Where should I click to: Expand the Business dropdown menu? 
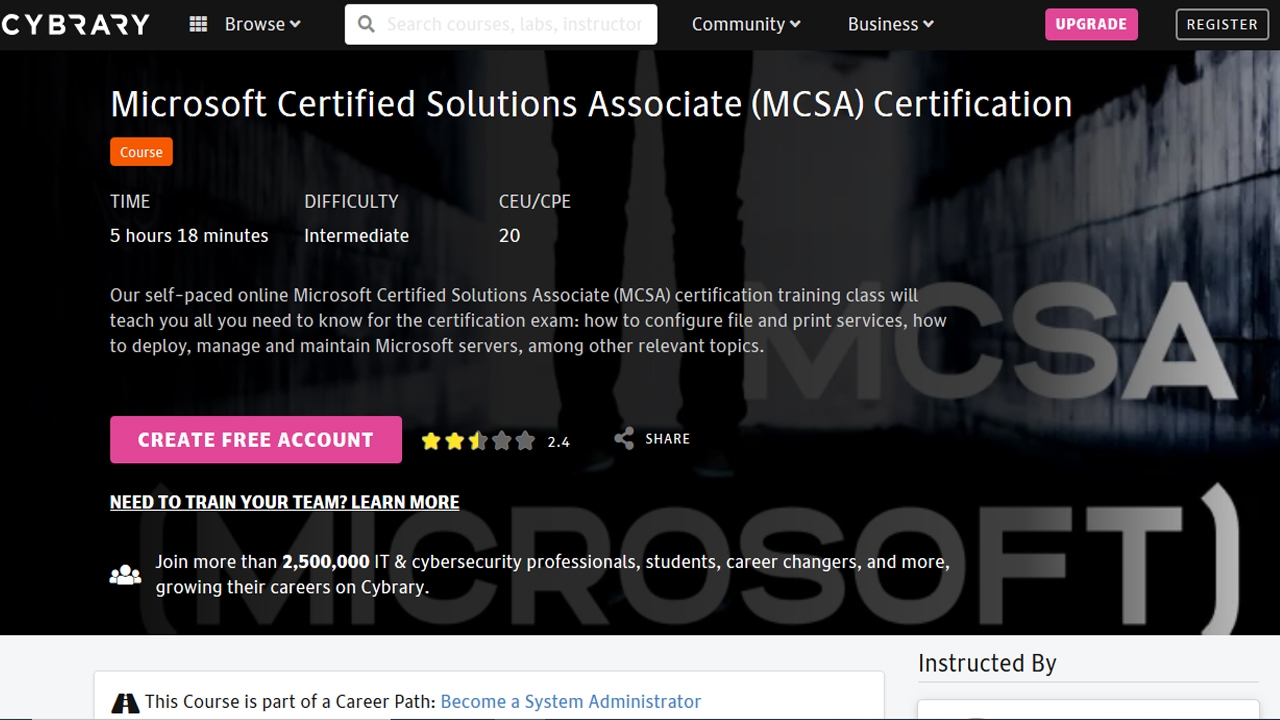pyautogui.click(x=890, y=24)
